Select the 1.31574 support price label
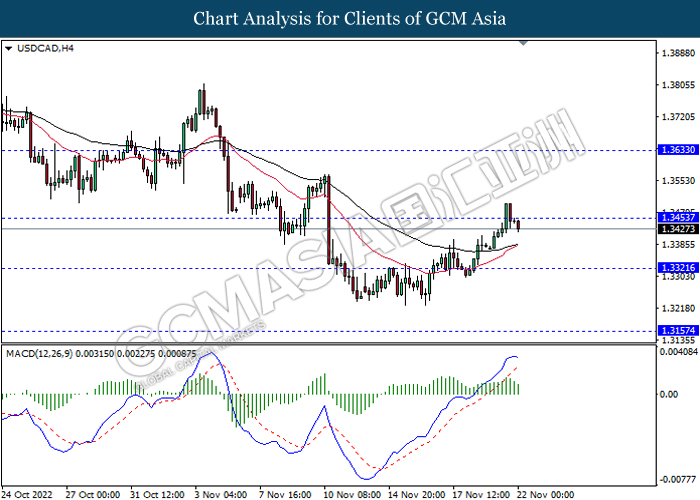 678,331
